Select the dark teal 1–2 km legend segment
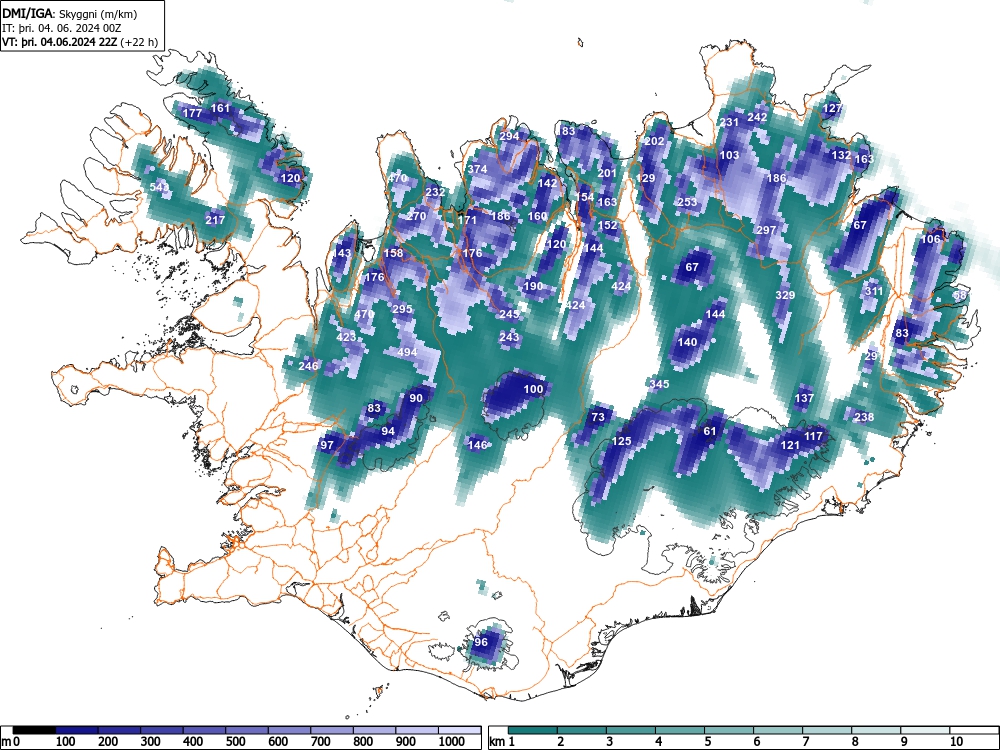1000x750 pixels. pyautogui.click(x=533, y=730)
